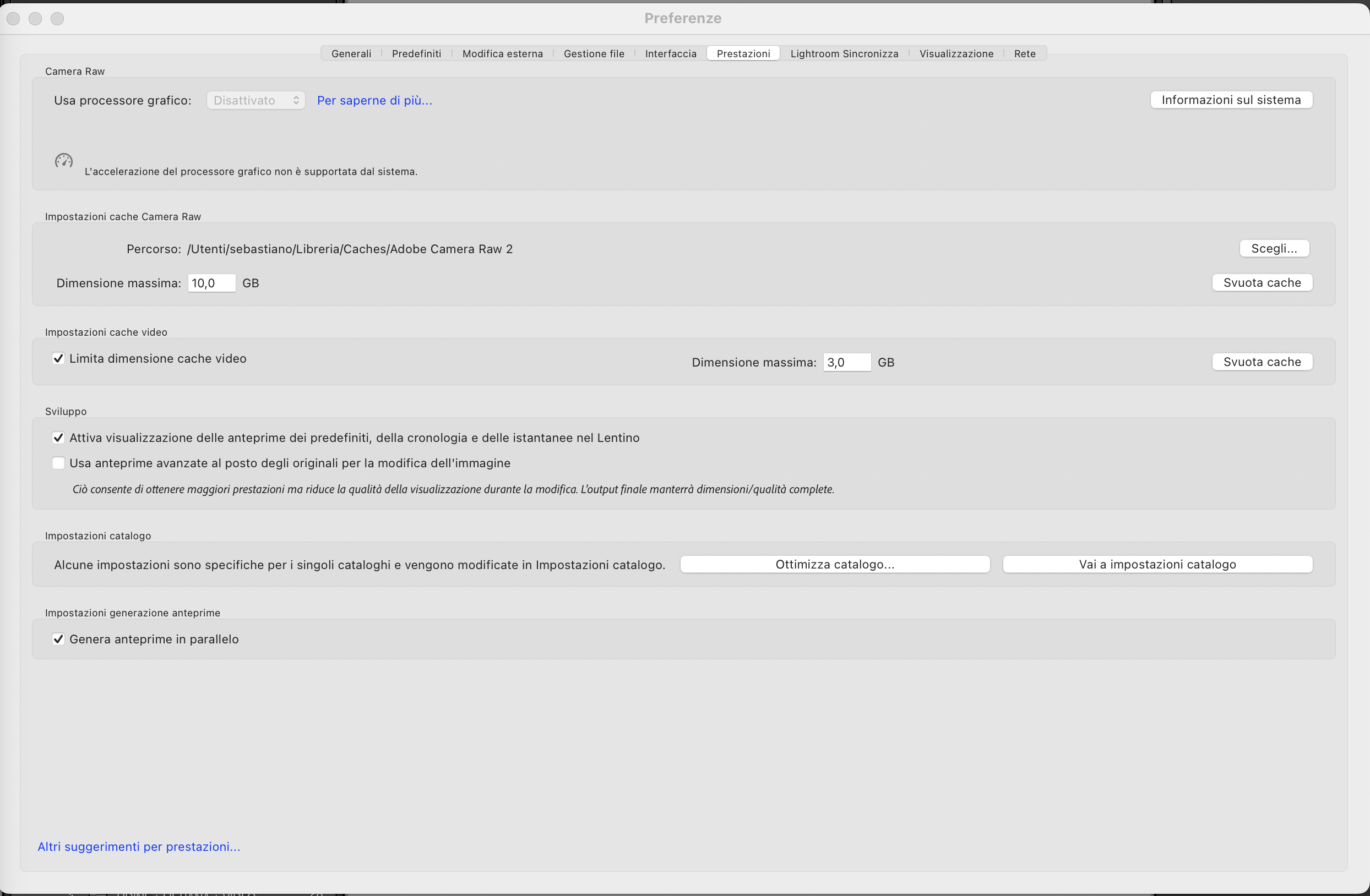Switch to the Generali tab
Image resolution: width=1370 pixels, height=896 pixels.
point(351,53)
